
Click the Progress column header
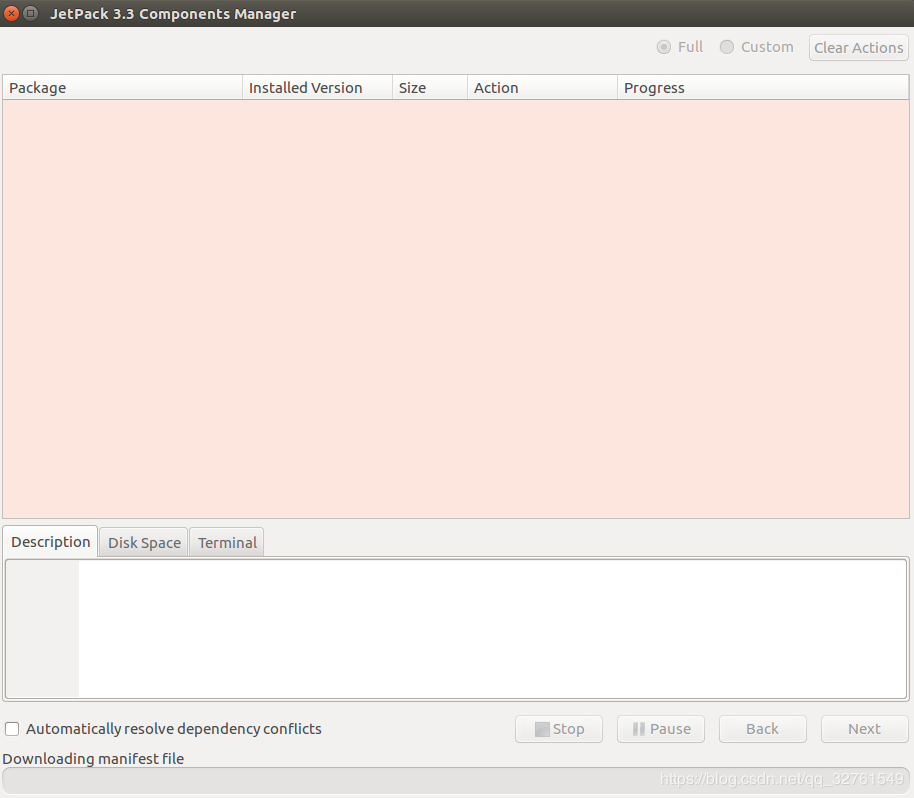(763, 87)
